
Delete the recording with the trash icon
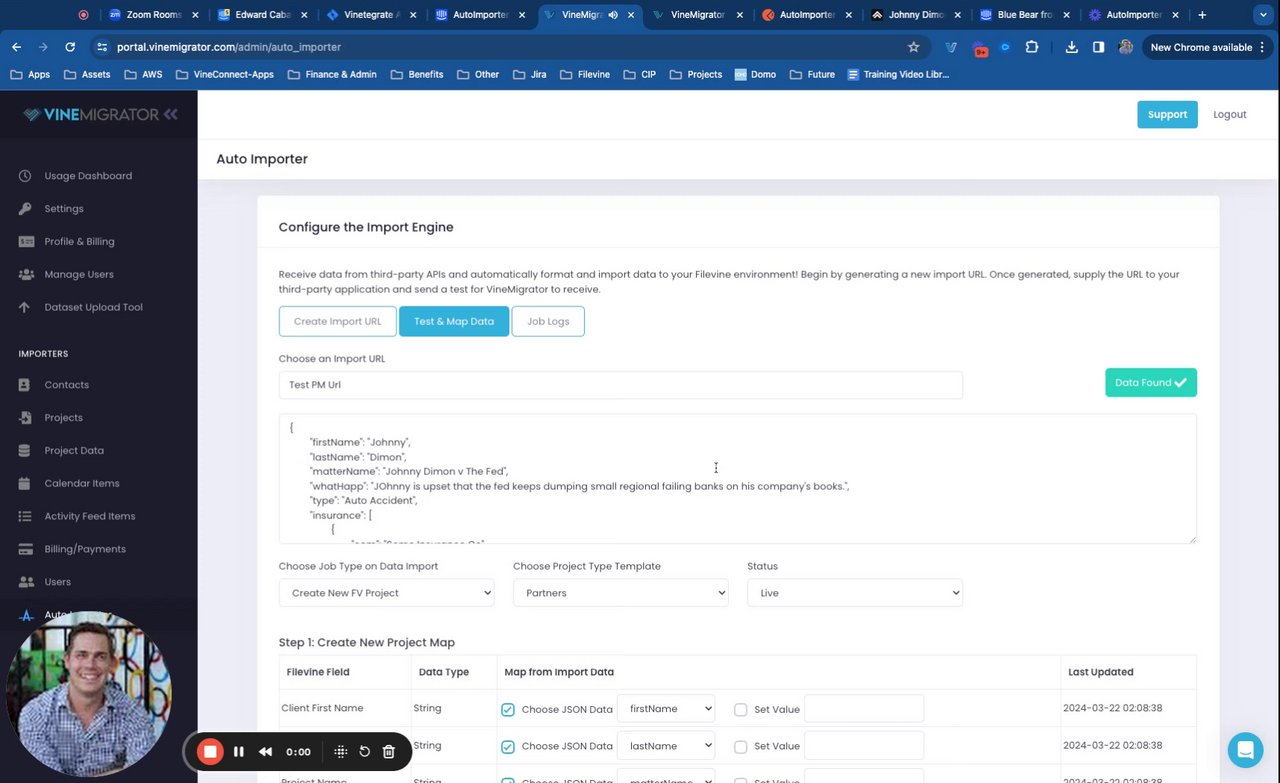click(389, 752)
